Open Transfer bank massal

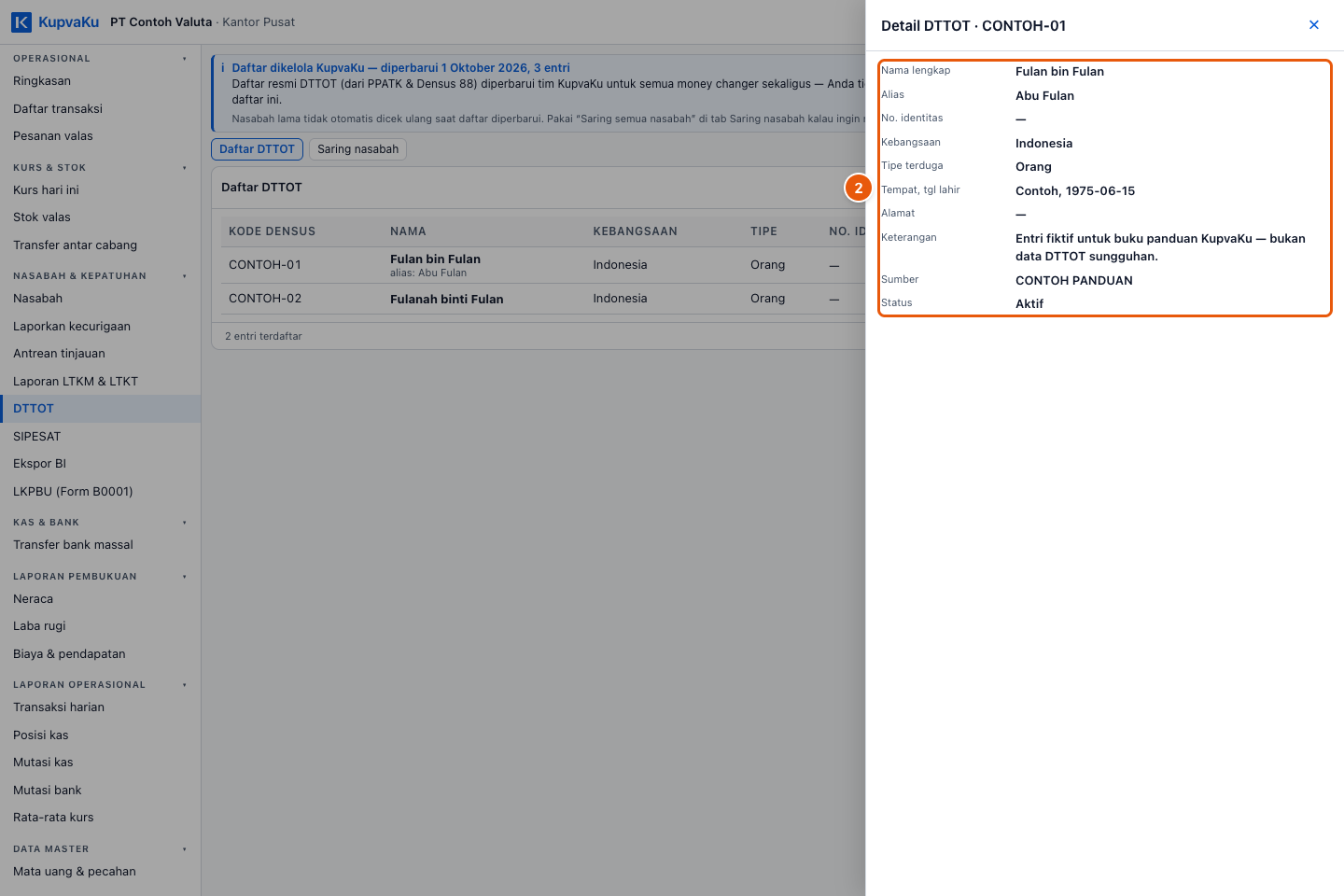coord(100,545)
